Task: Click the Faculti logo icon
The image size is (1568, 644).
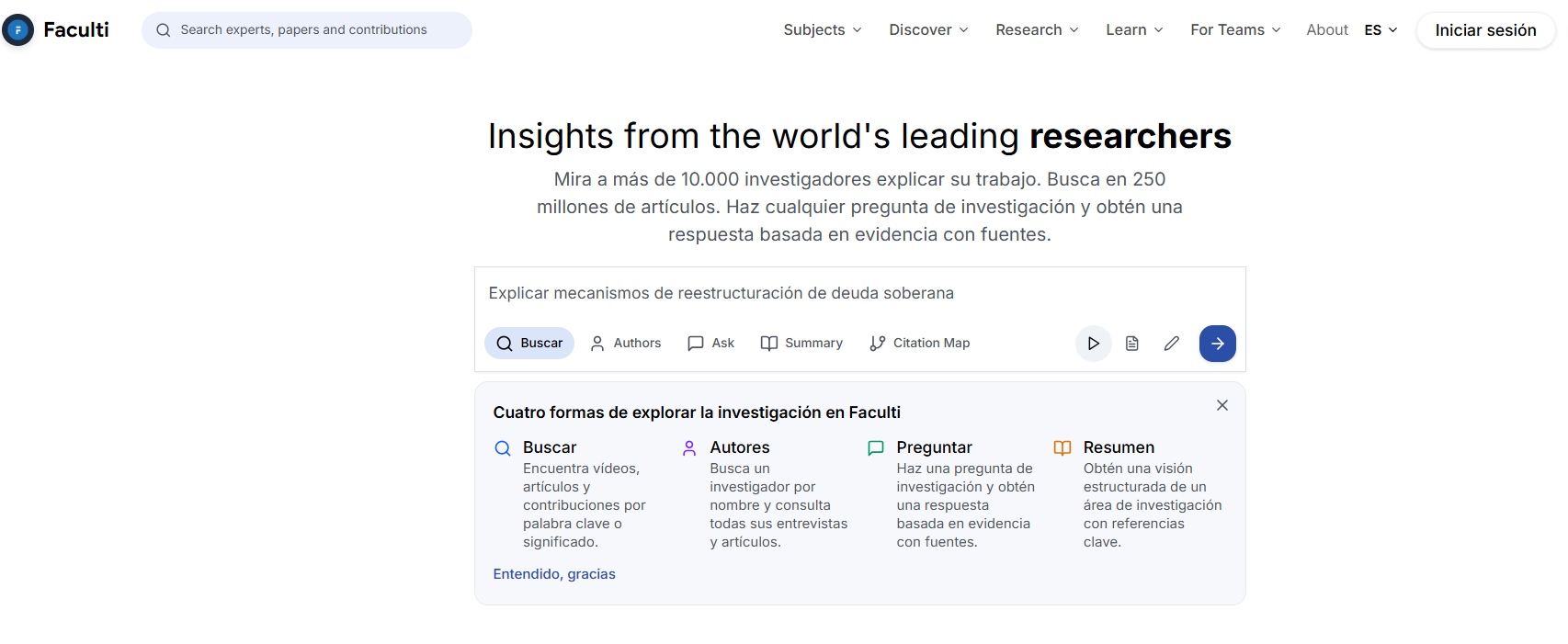Action: (x=17, y=30)
